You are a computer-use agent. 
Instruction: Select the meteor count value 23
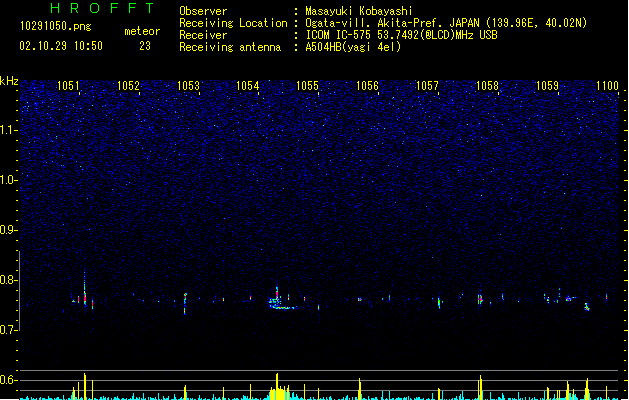click(145, 46)
